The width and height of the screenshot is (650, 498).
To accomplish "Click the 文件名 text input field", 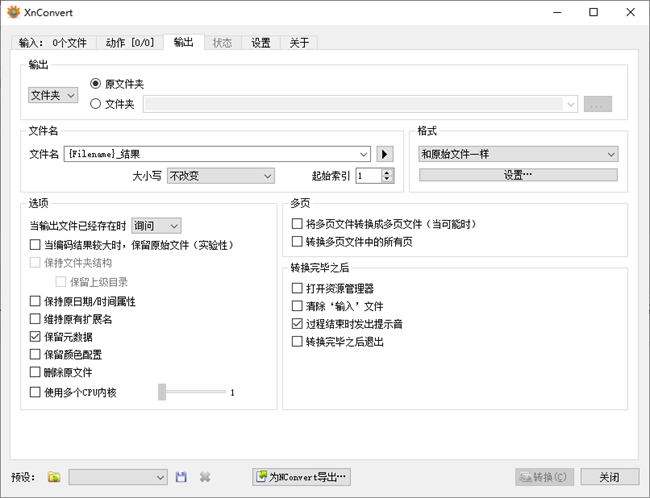I will (x=216, y=154).
